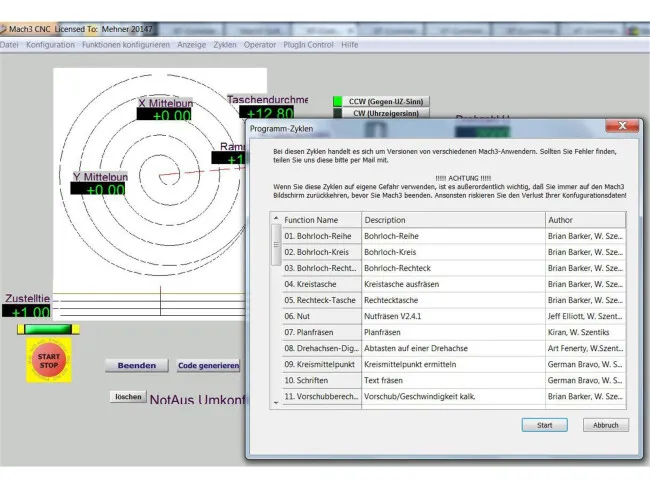
Task: Click the Code generieren button
Action: (209, 366)
